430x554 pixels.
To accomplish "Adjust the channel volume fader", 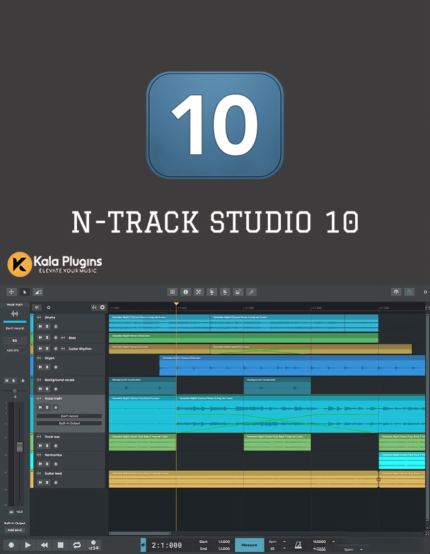I will [20, 447].
